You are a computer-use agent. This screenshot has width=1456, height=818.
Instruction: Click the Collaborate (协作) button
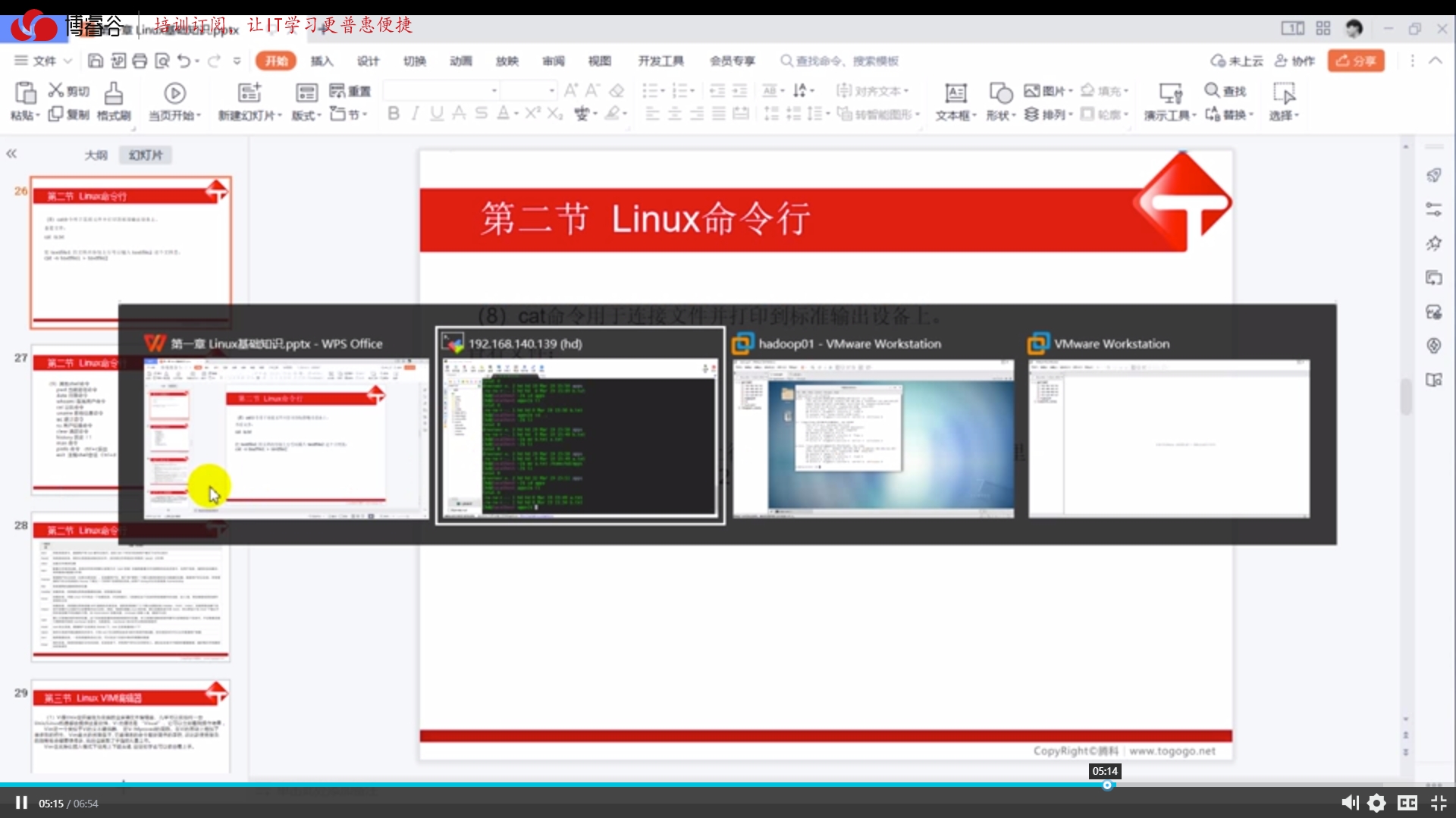[1294, 61]
